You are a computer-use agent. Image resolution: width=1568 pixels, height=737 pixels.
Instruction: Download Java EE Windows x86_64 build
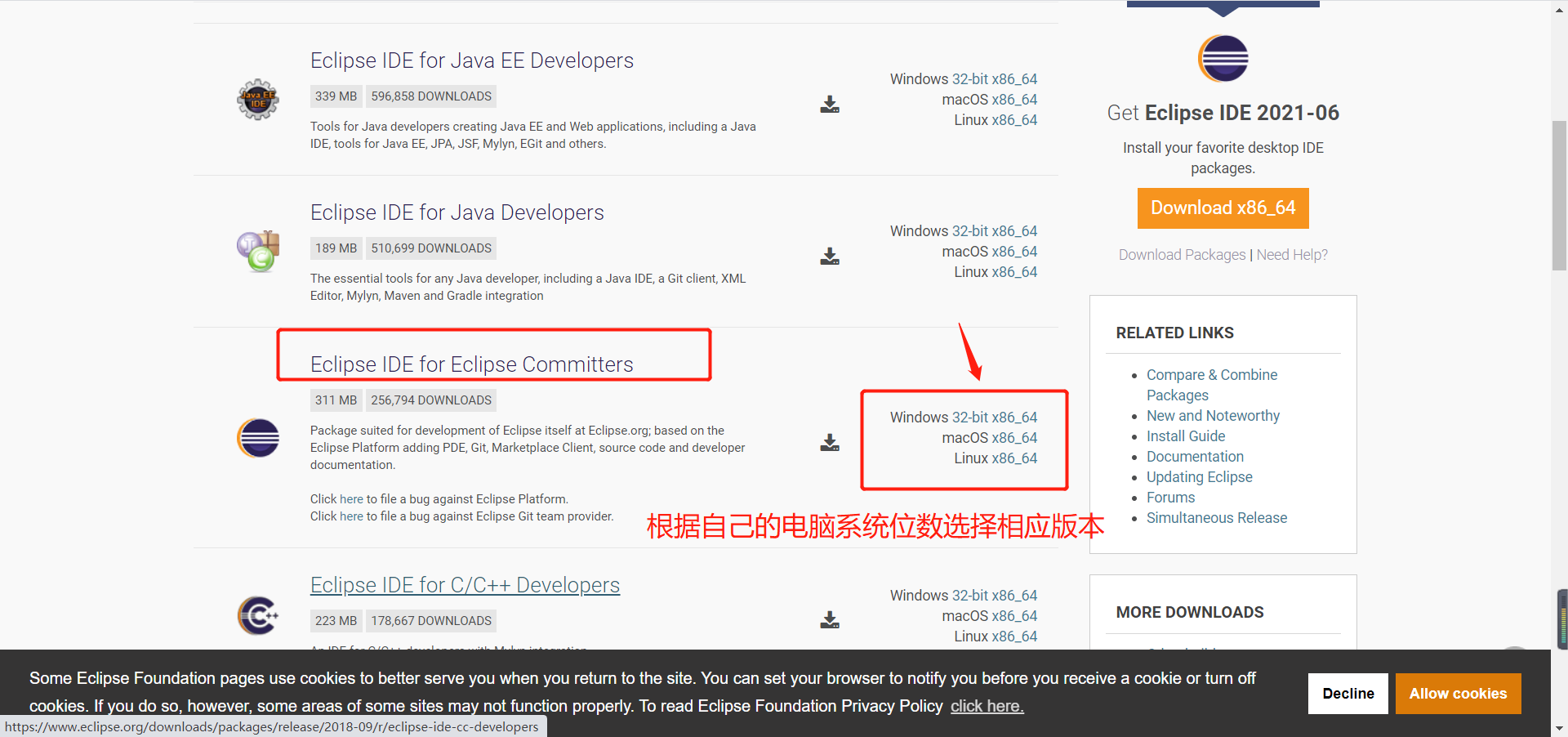[x=1014, y=79]
